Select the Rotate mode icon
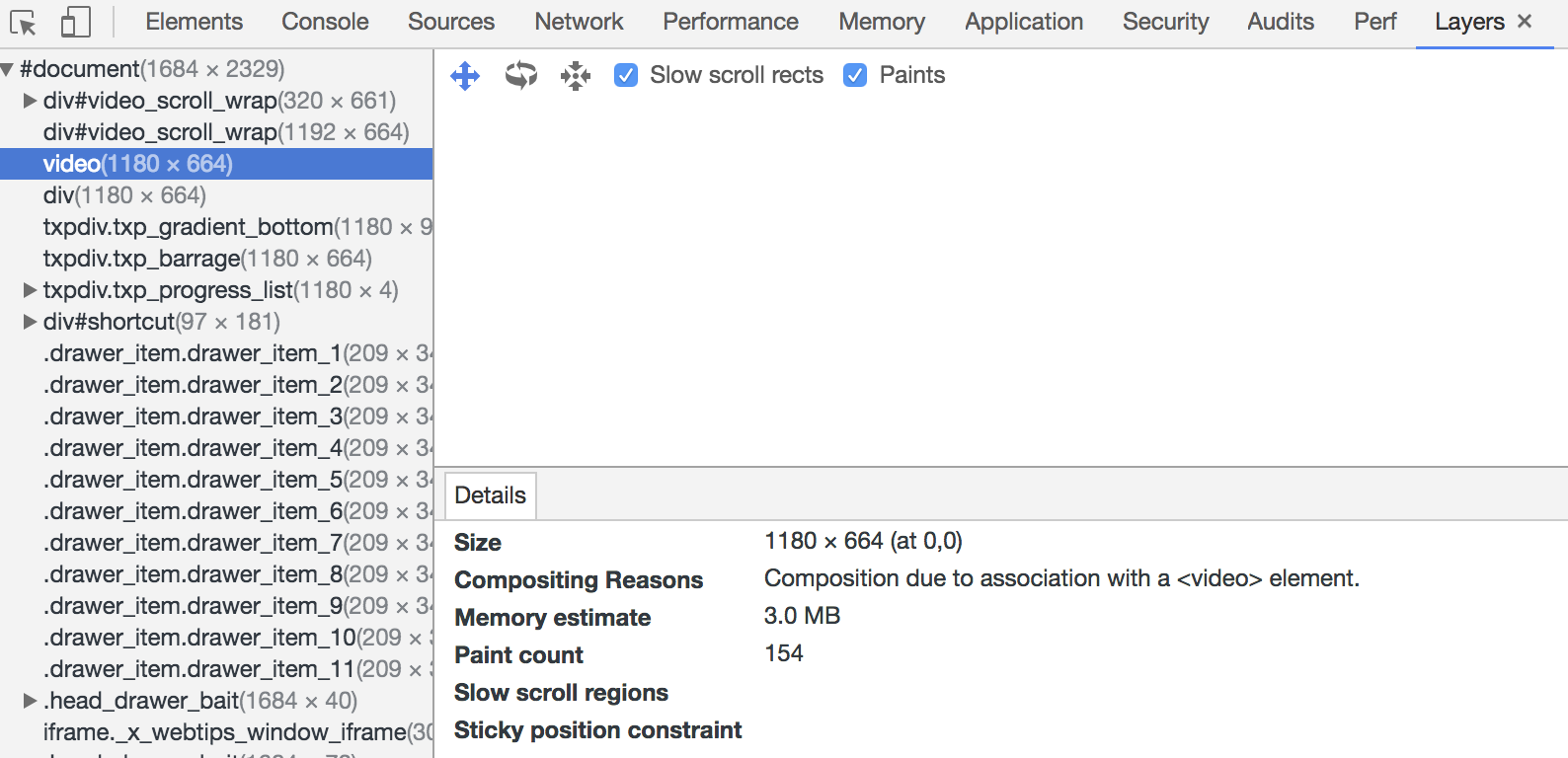1568x758 pixels. (x=521, y=75)
